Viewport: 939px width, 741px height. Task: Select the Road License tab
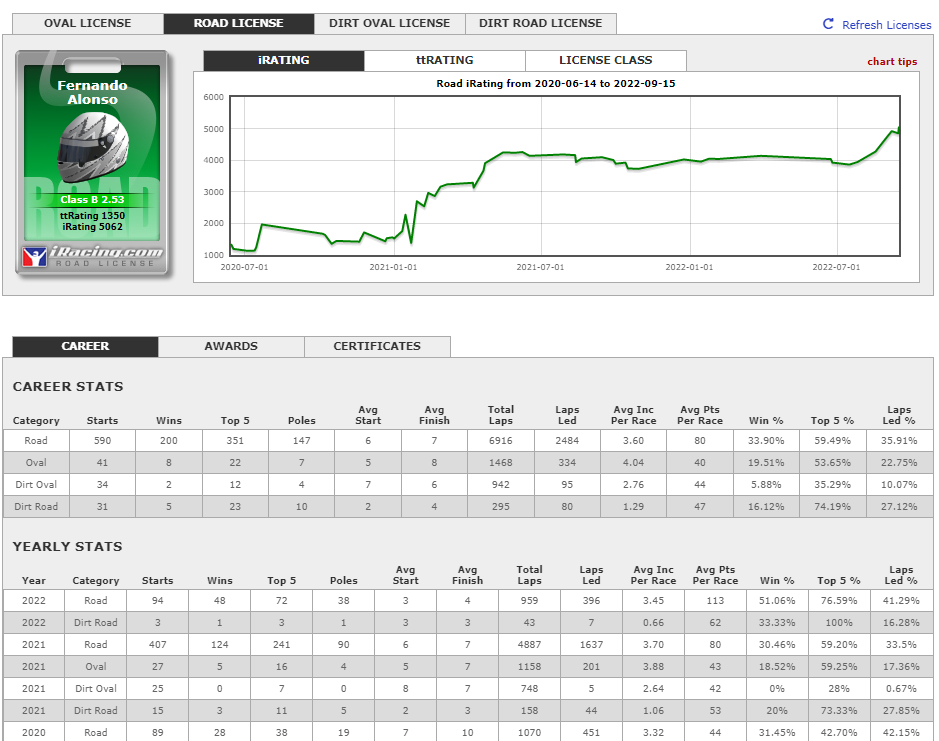point(238,23)
